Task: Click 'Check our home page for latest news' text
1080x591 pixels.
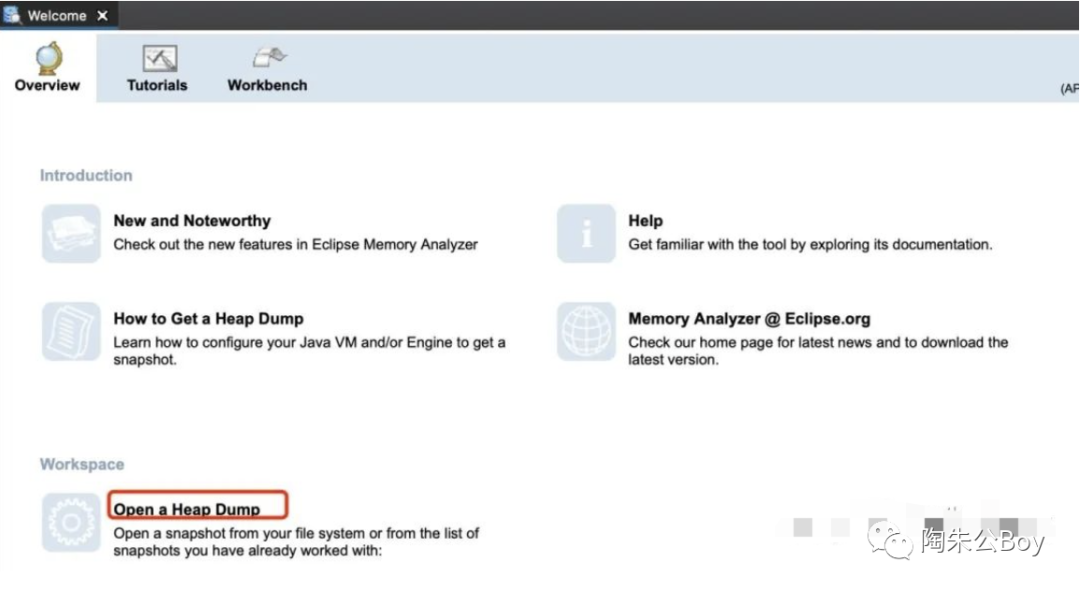Action: pyautogui.click(x=818, y=351)
